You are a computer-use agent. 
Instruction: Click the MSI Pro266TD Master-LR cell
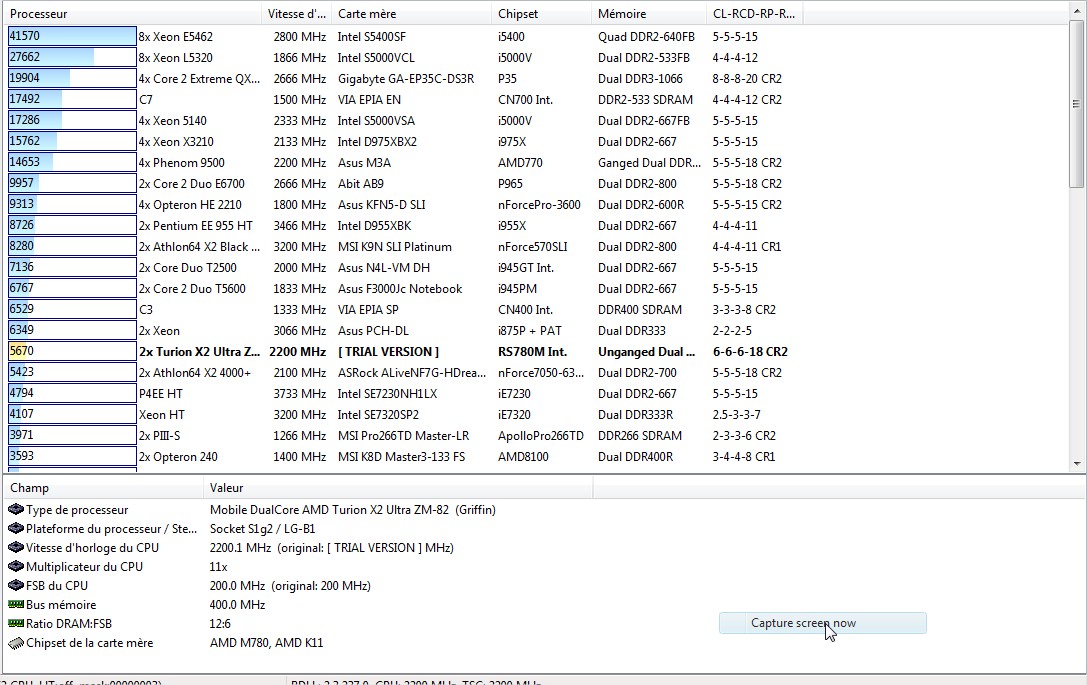(403, 435)
